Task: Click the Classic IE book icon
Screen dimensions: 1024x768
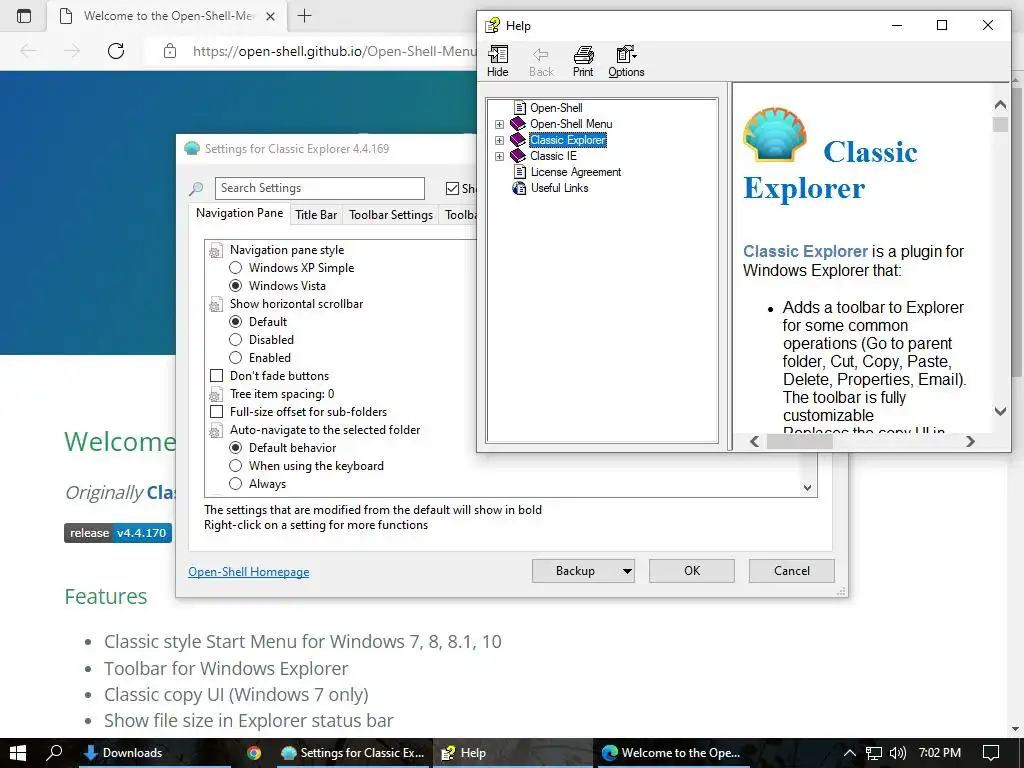Action: coord(518,155)
